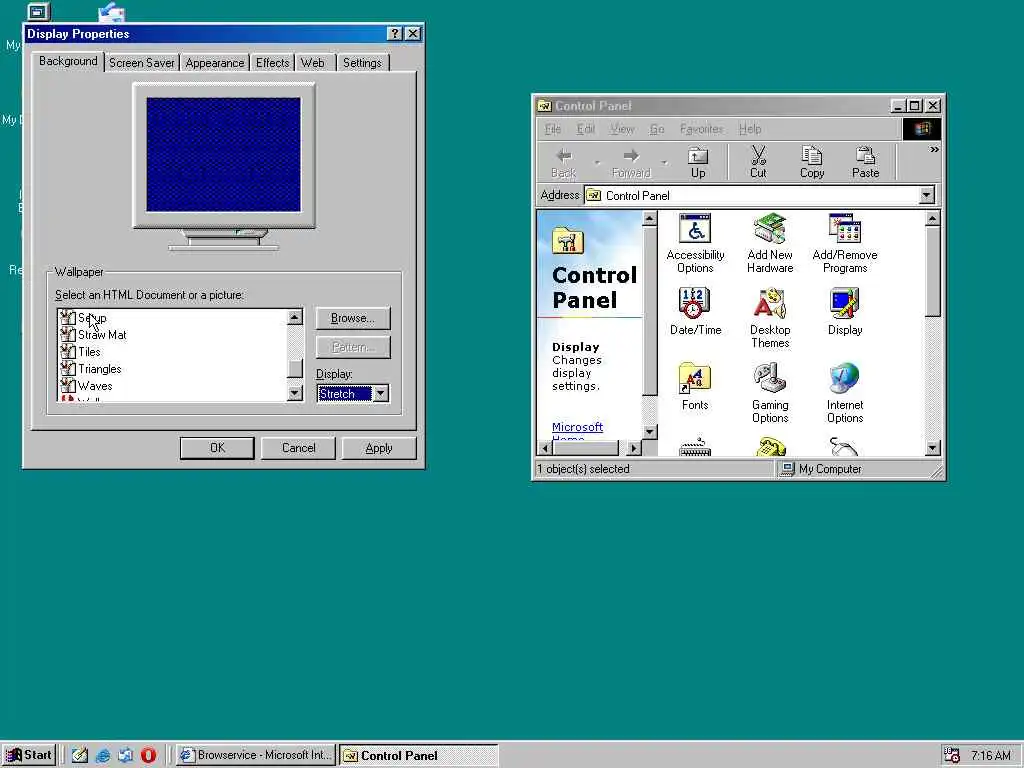
Task: Open the Back history dropdown arrow
Action: 596,163
